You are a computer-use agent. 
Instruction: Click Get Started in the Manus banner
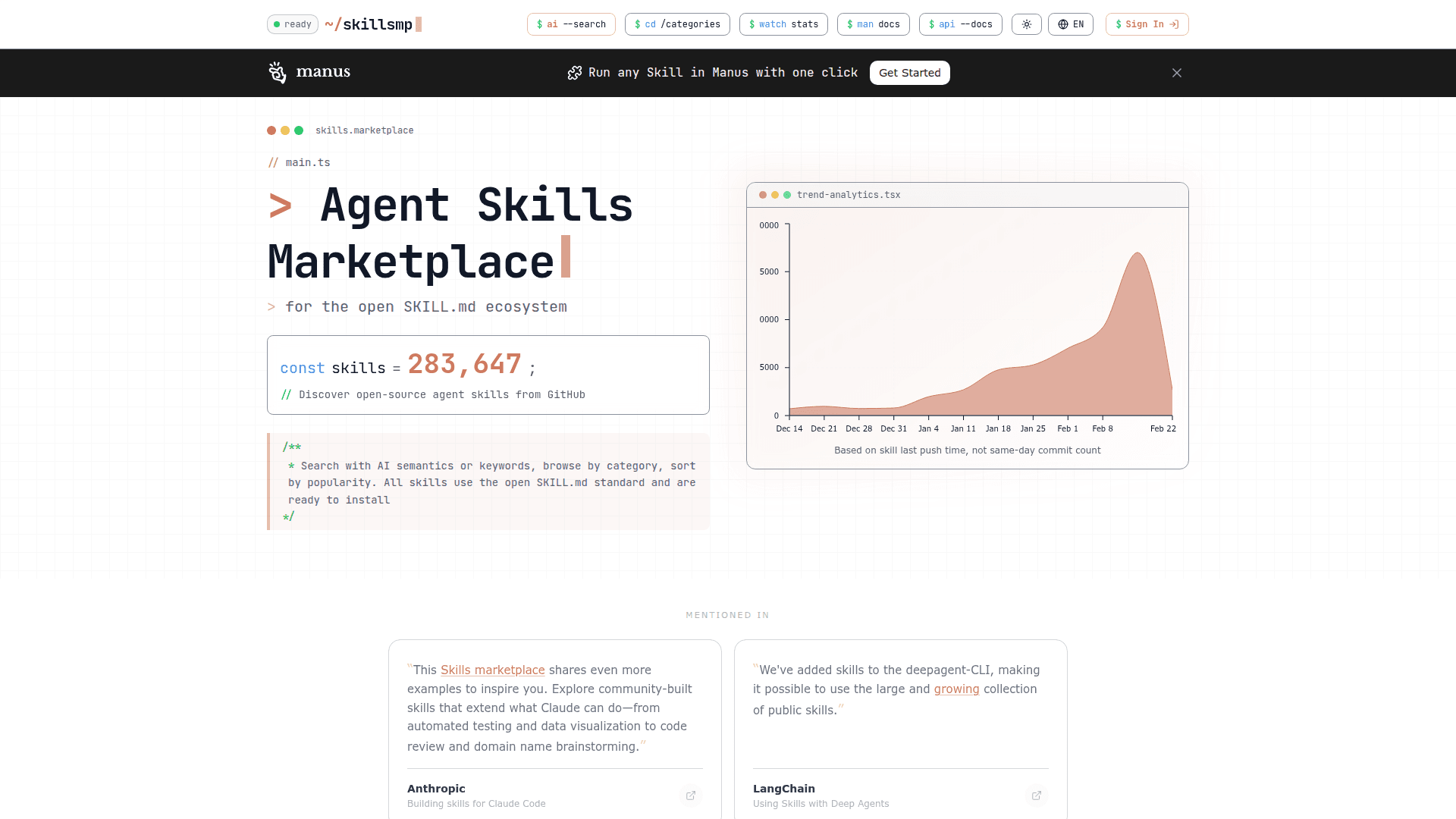pos(909,72)
